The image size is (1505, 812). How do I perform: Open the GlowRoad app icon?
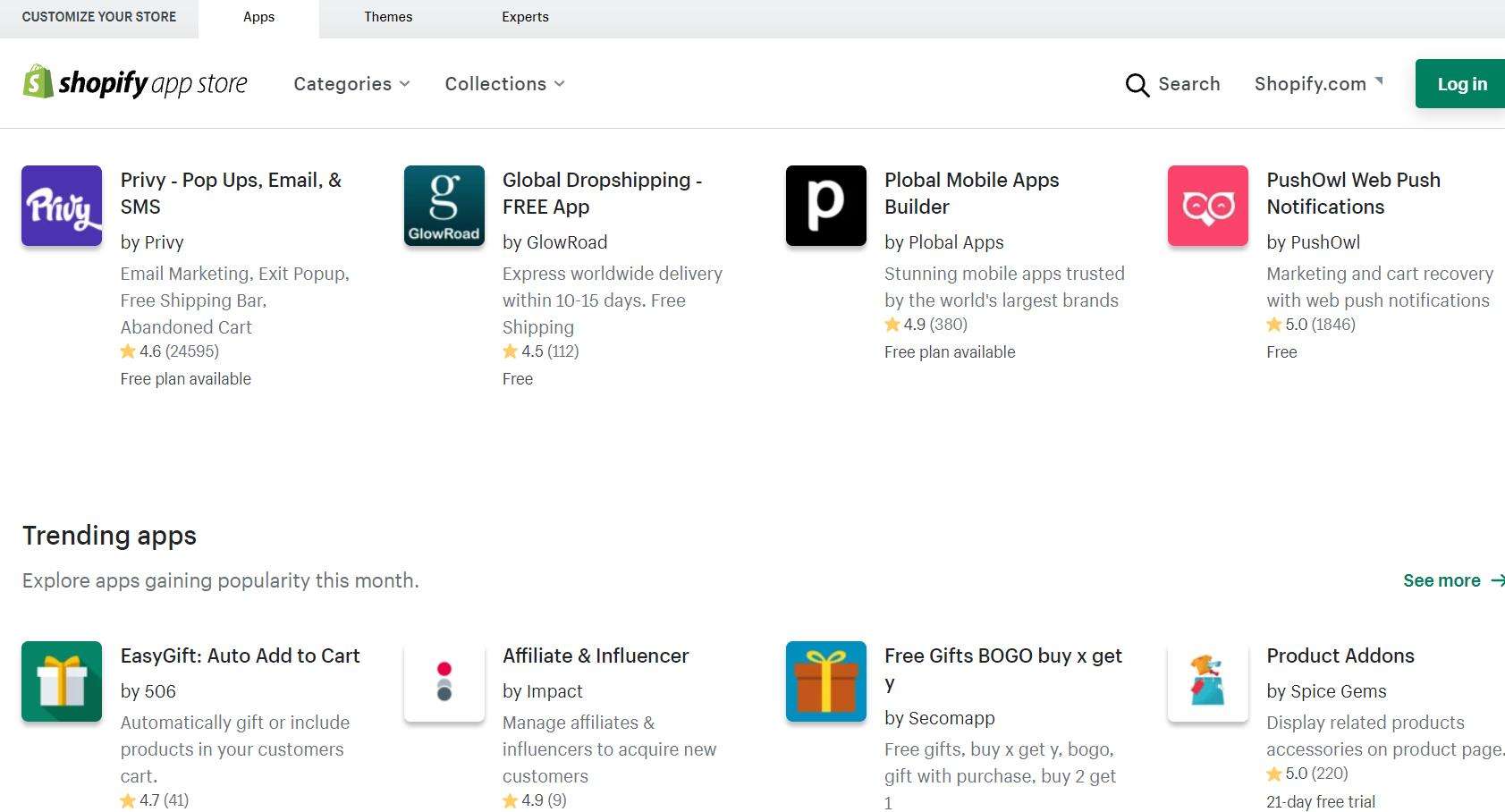click(x=444, y=206)
